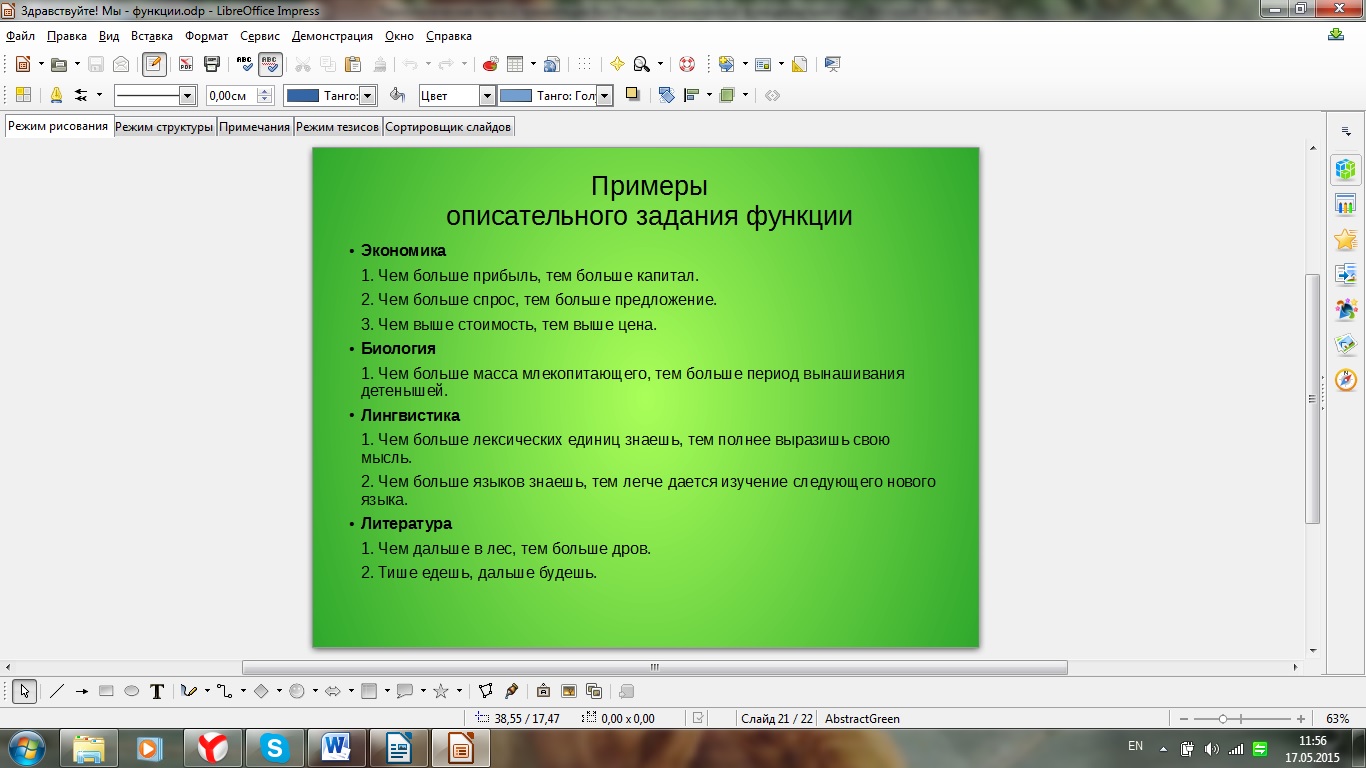Open LibreOffice Help lifebuoy icon
This screenshot has width=1366, height=768.
686,64
